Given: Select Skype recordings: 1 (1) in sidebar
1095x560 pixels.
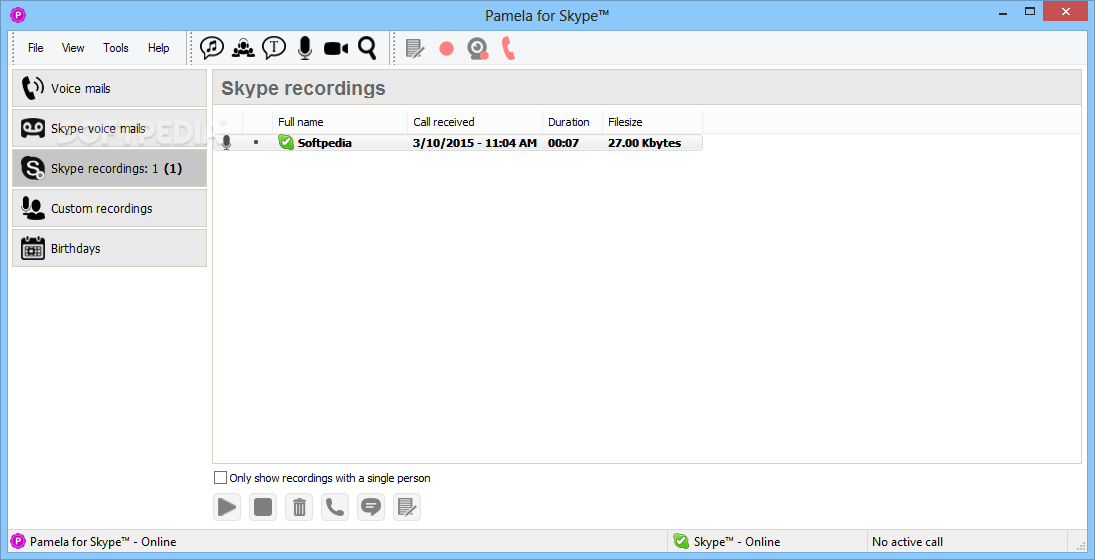Looking at the screenshot, I should click(110, 168).
